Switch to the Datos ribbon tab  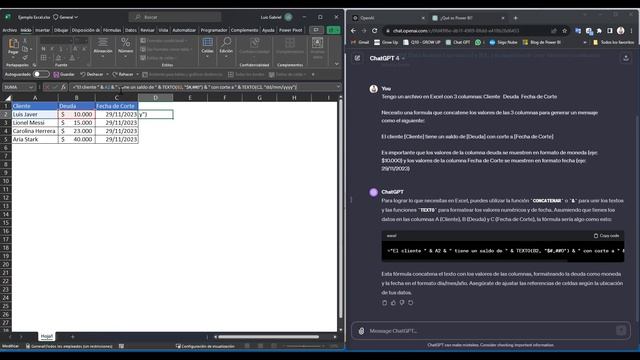[x=131, y=30]
